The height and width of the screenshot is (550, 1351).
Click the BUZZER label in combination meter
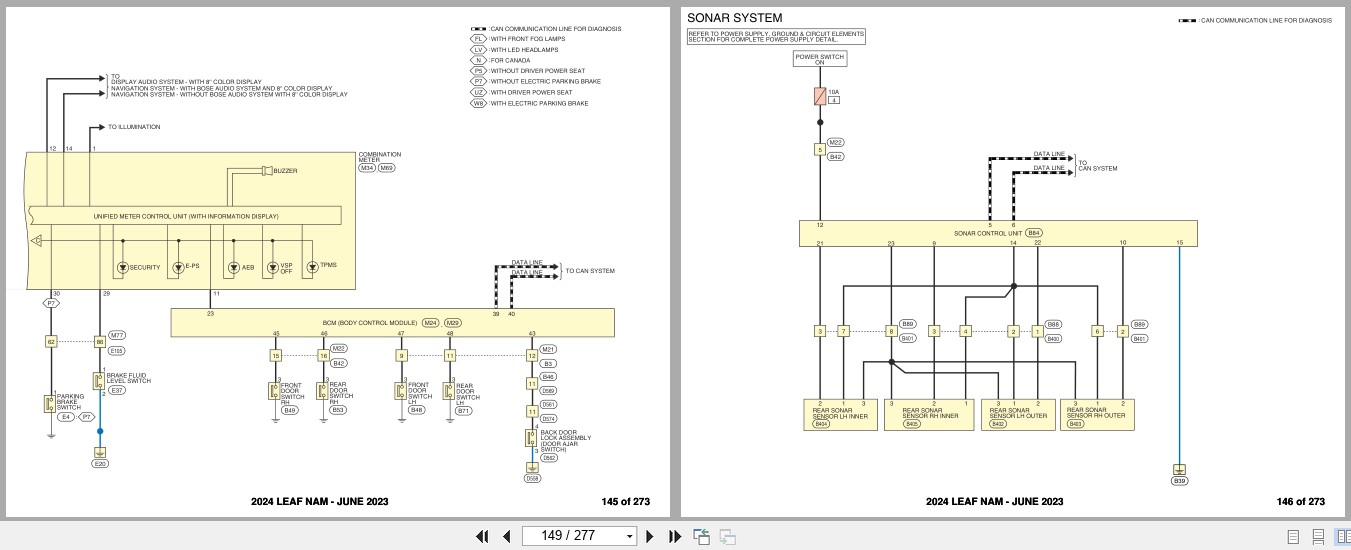tap(285, 171)
